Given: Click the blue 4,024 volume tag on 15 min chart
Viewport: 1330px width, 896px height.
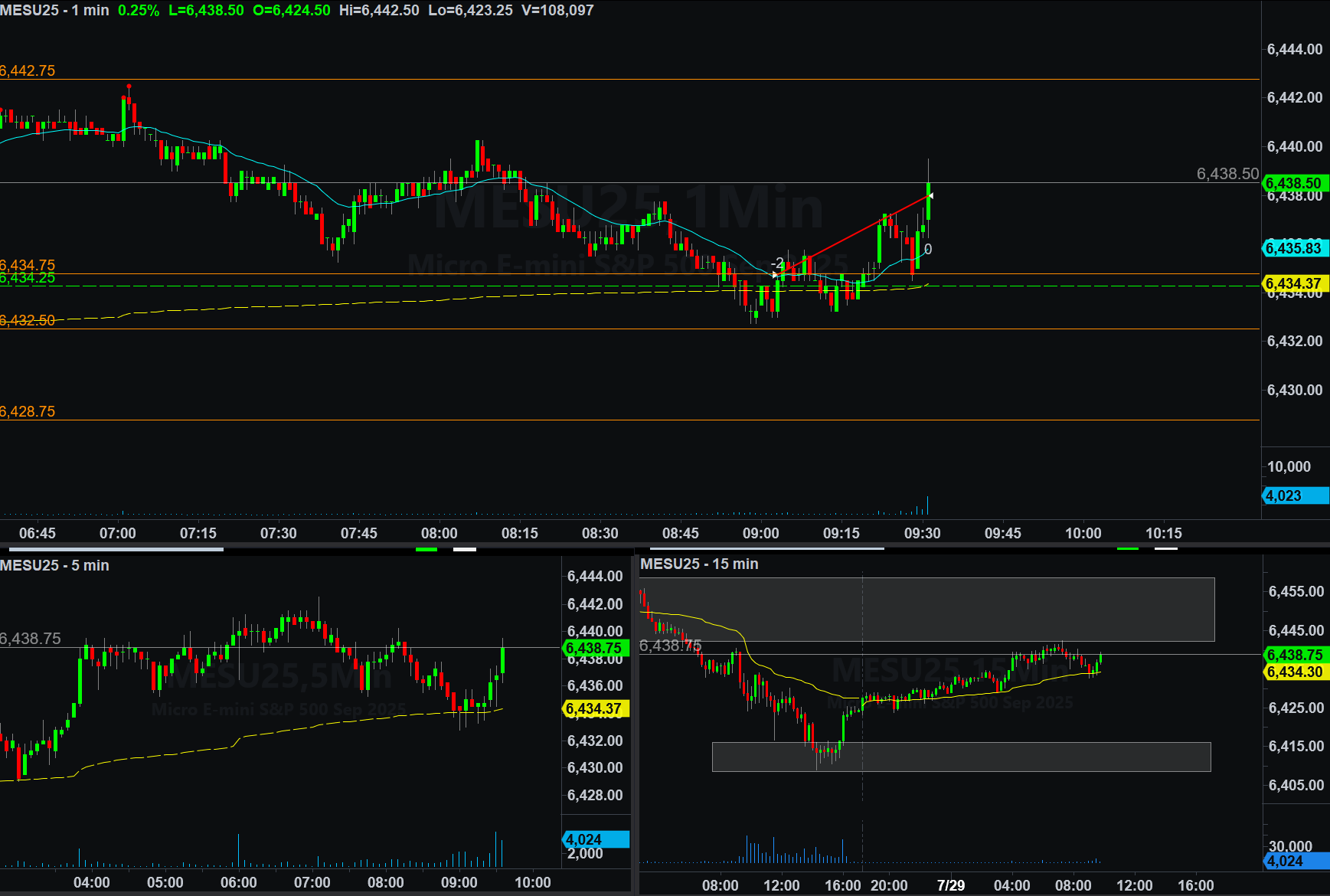Looking at the screenshot, I should click(x=1296, y=861).
